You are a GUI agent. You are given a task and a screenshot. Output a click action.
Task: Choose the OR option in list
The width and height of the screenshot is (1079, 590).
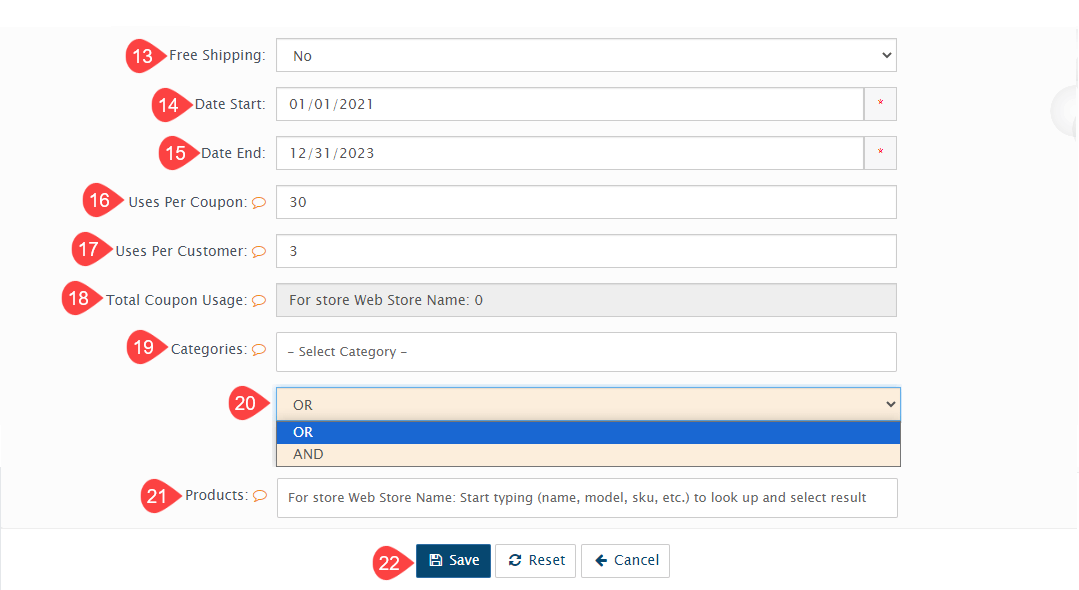(588, 432)
